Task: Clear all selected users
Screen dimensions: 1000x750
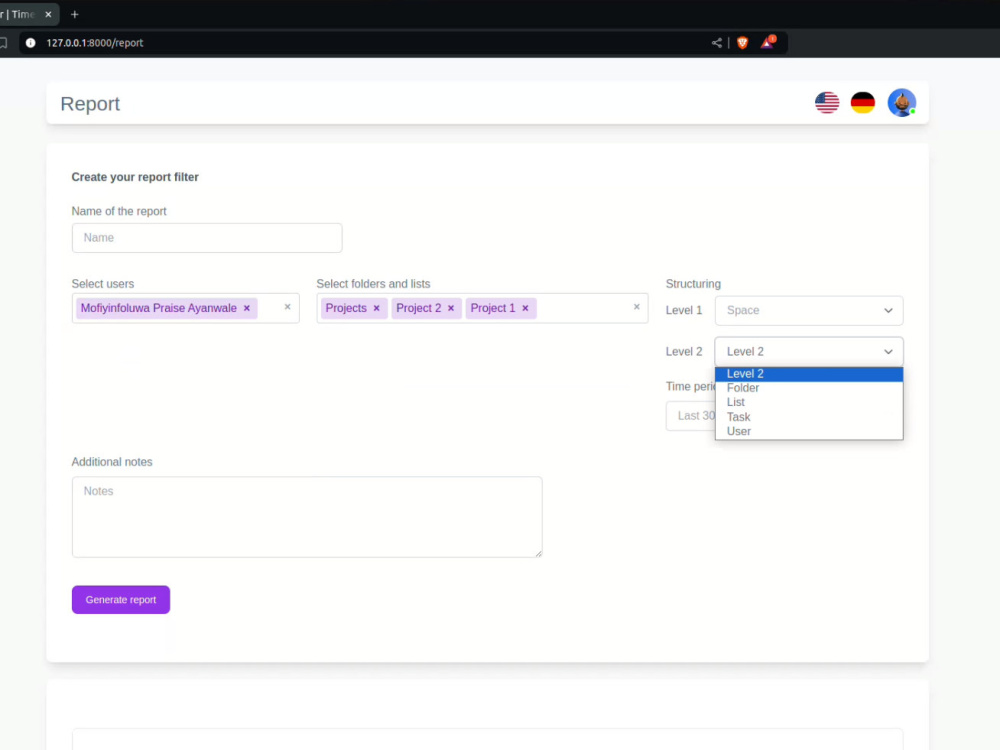Action: [x=288, y=307]
